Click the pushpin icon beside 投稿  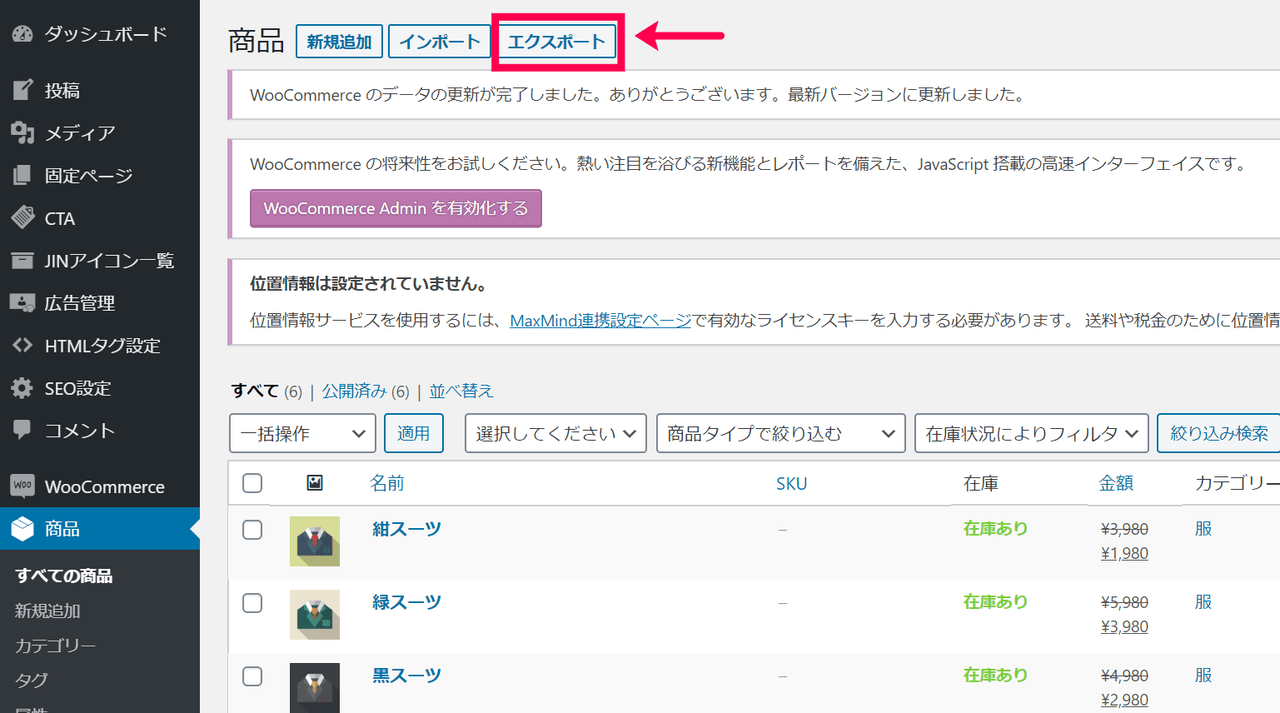coord(23,91)
